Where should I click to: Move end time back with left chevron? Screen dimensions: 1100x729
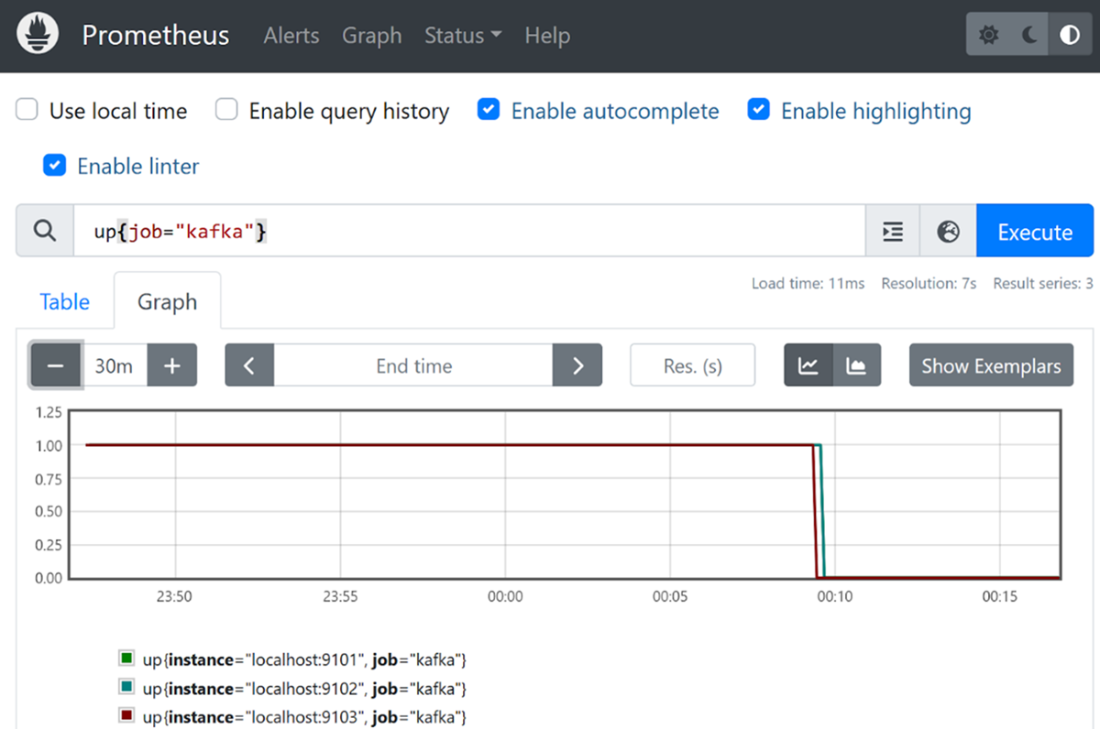pyautogui.click(x=249, y=365)
